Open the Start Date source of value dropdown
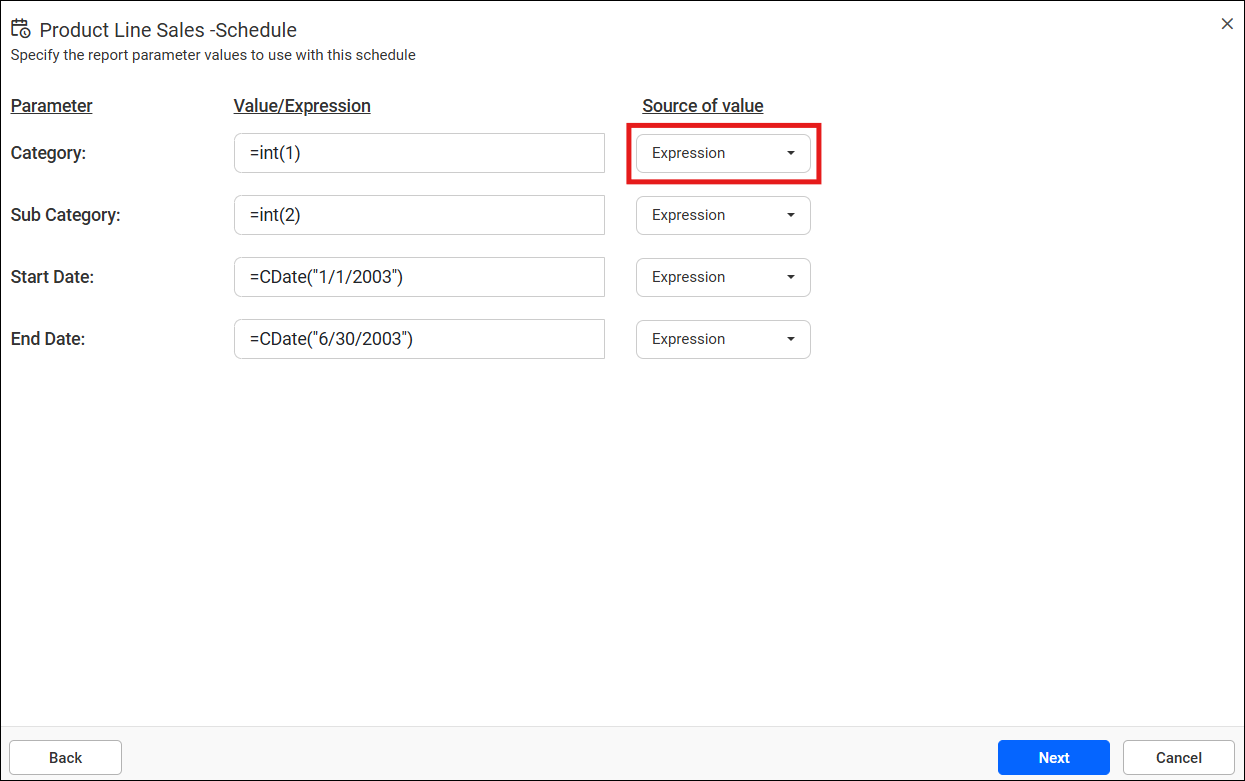Viewport: 1245px width, 781px height. pyautogui.click(x=722, y=277)
